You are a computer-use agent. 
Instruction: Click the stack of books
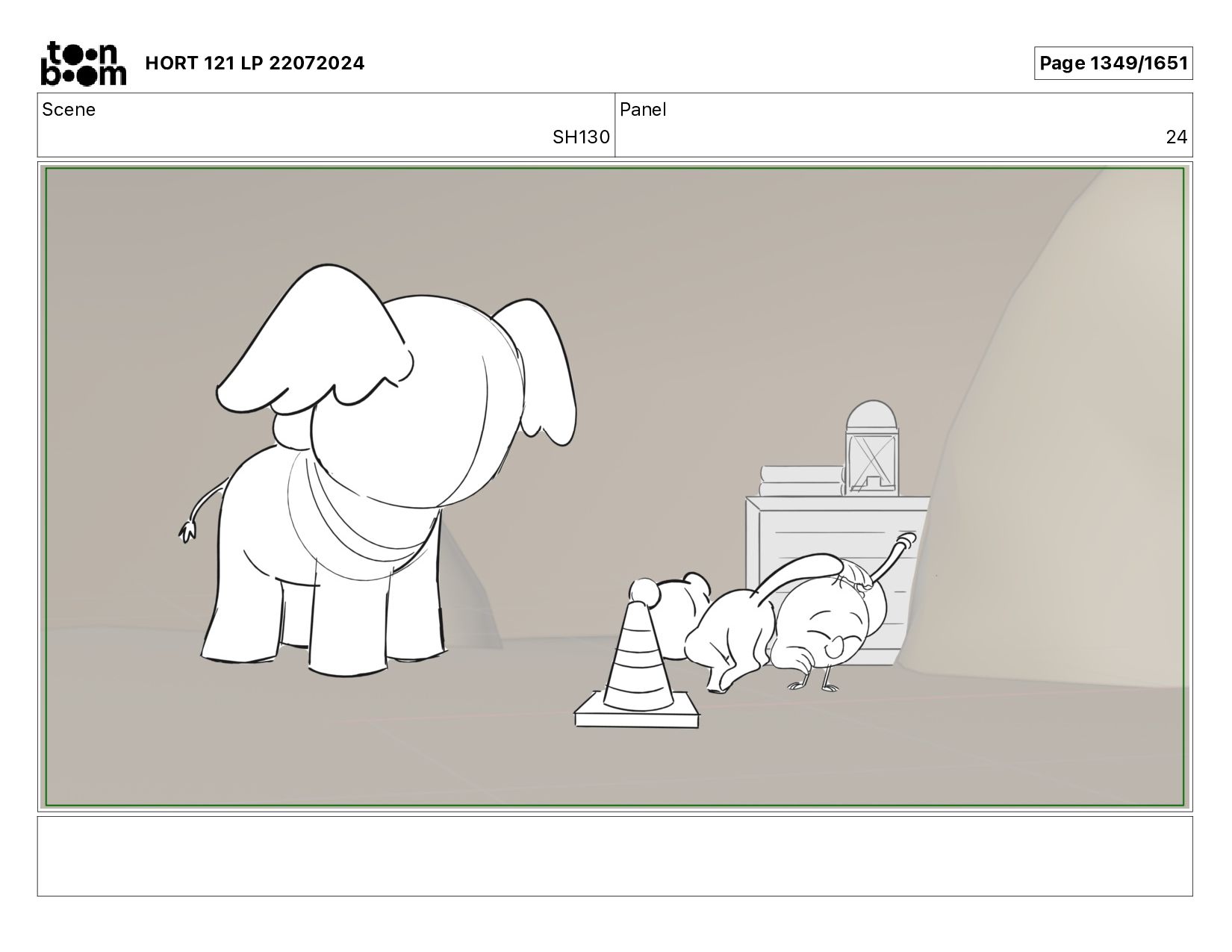point(802,481)
